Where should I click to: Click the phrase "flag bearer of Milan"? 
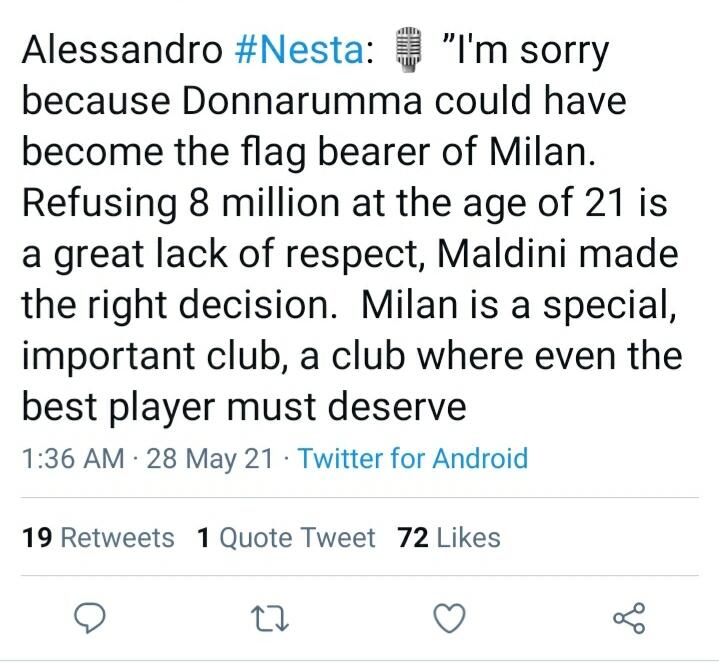[445, 152]
